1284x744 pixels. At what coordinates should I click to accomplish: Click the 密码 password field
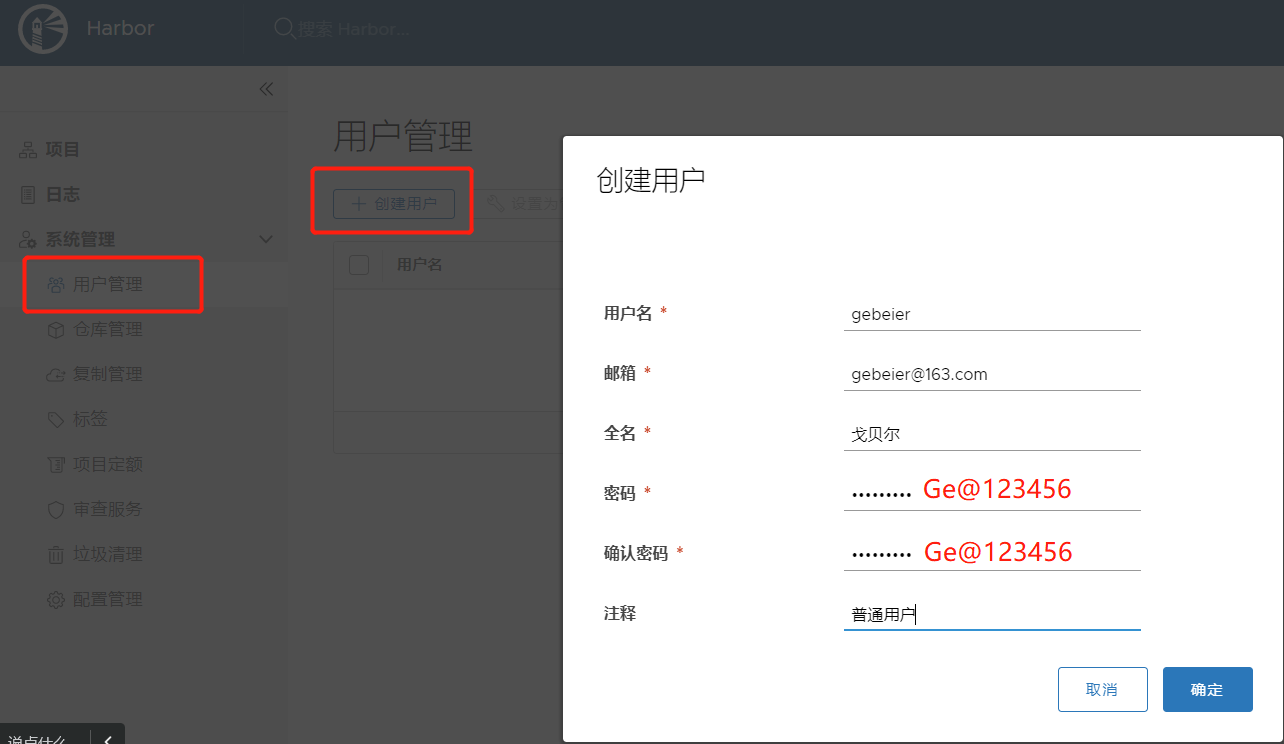(x=992, y=494)
